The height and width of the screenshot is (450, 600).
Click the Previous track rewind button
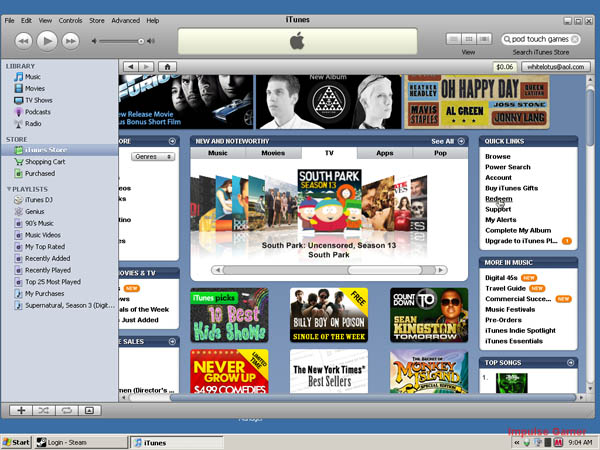coord(23,41)
